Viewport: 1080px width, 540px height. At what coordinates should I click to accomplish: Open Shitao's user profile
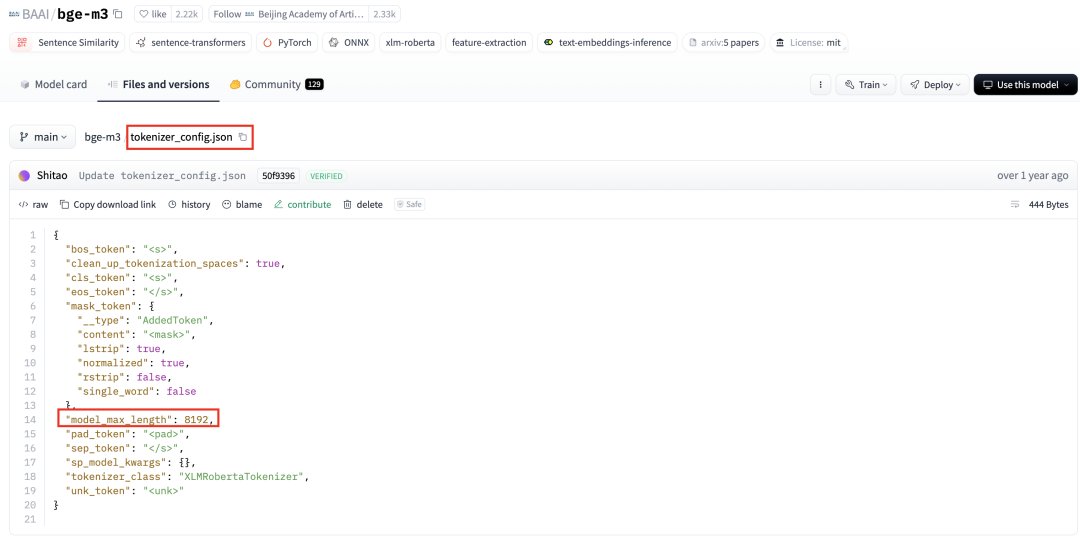coord(52,176)
